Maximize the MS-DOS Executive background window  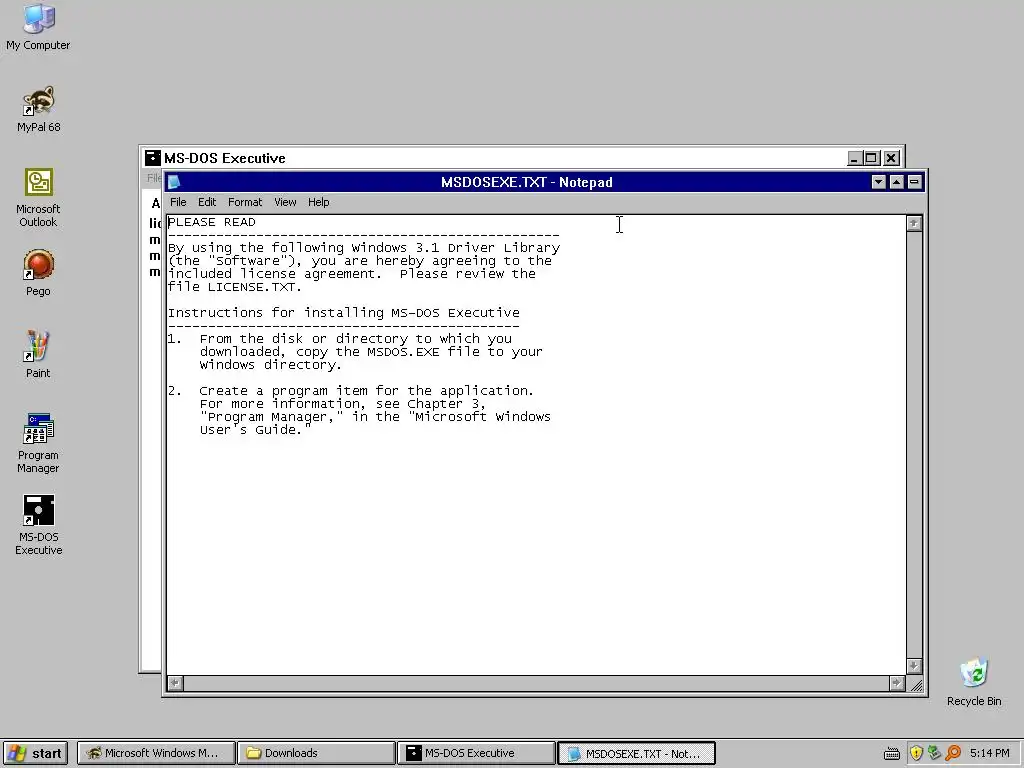[x=871, y=158]
